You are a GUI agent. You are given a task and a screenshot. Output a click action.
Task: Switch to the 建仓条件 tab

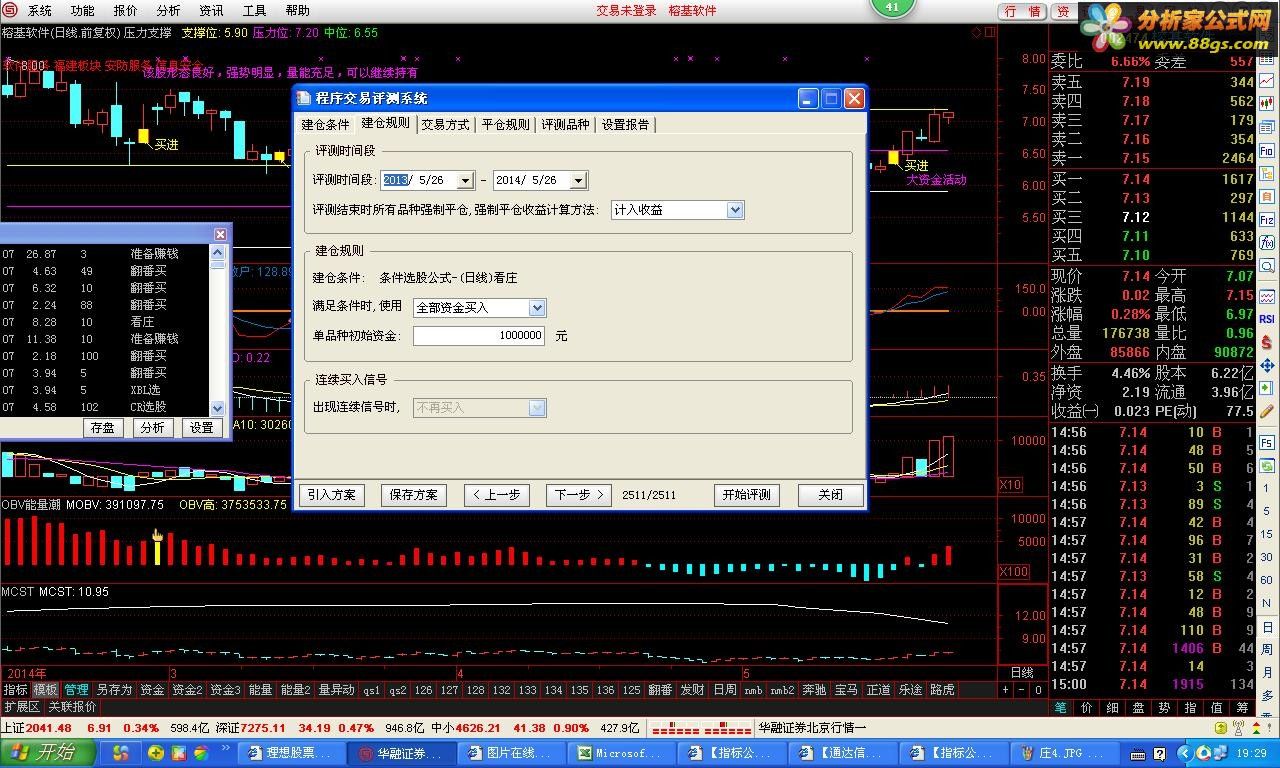pos(326,125)
